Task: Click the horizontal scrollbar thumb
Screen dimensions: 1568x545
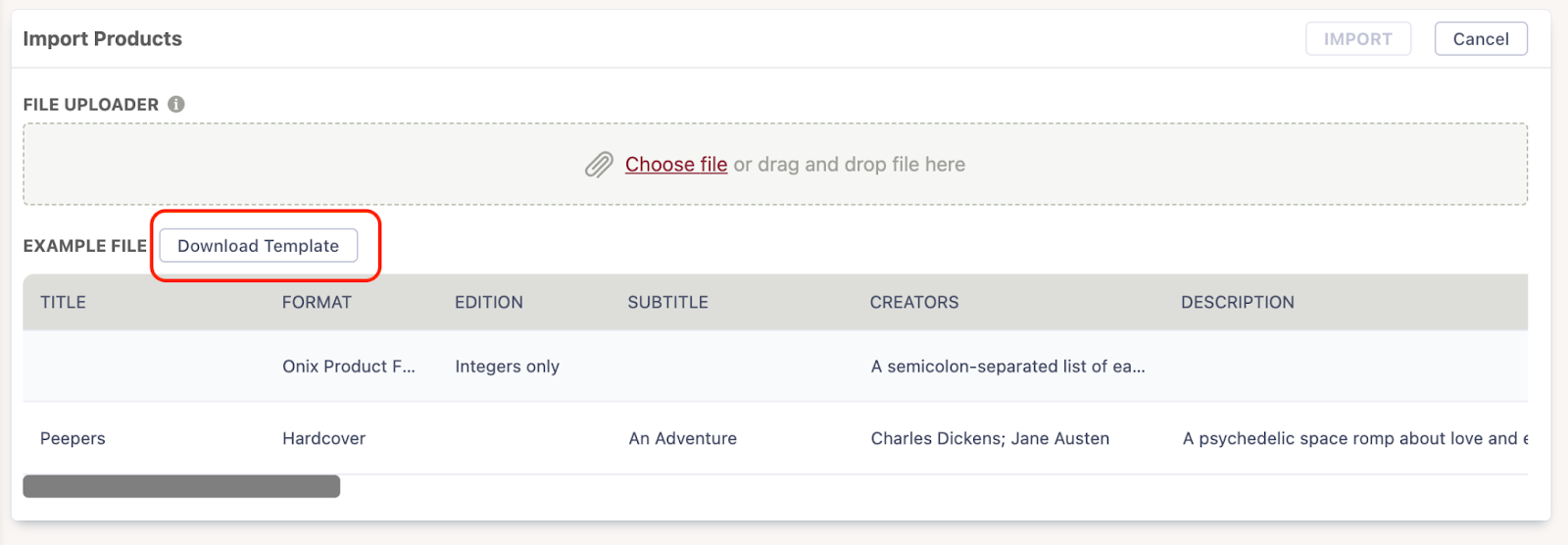Action: point(181,486)
